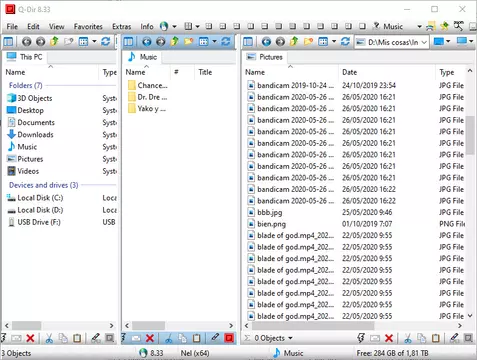
Task: Expand the 0 Objects dropdown arrow
Action: (290, 338)
